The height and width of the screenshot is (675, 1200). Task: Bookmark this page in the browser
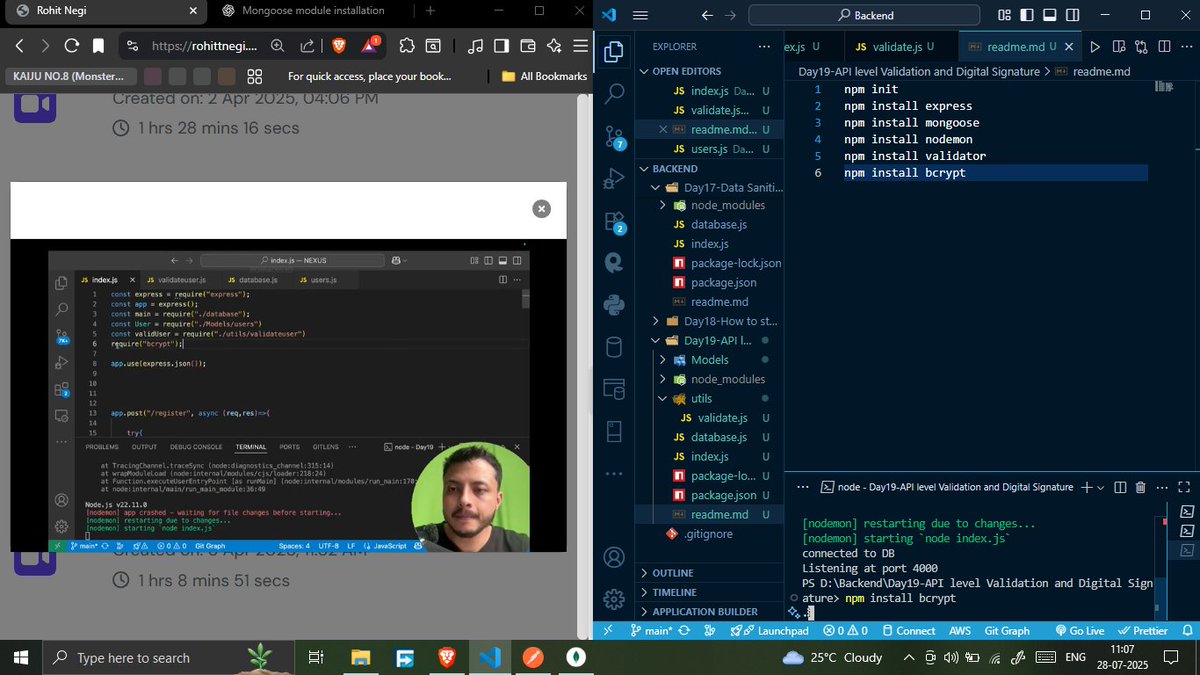pyautogui.click(x=98, y=46)
